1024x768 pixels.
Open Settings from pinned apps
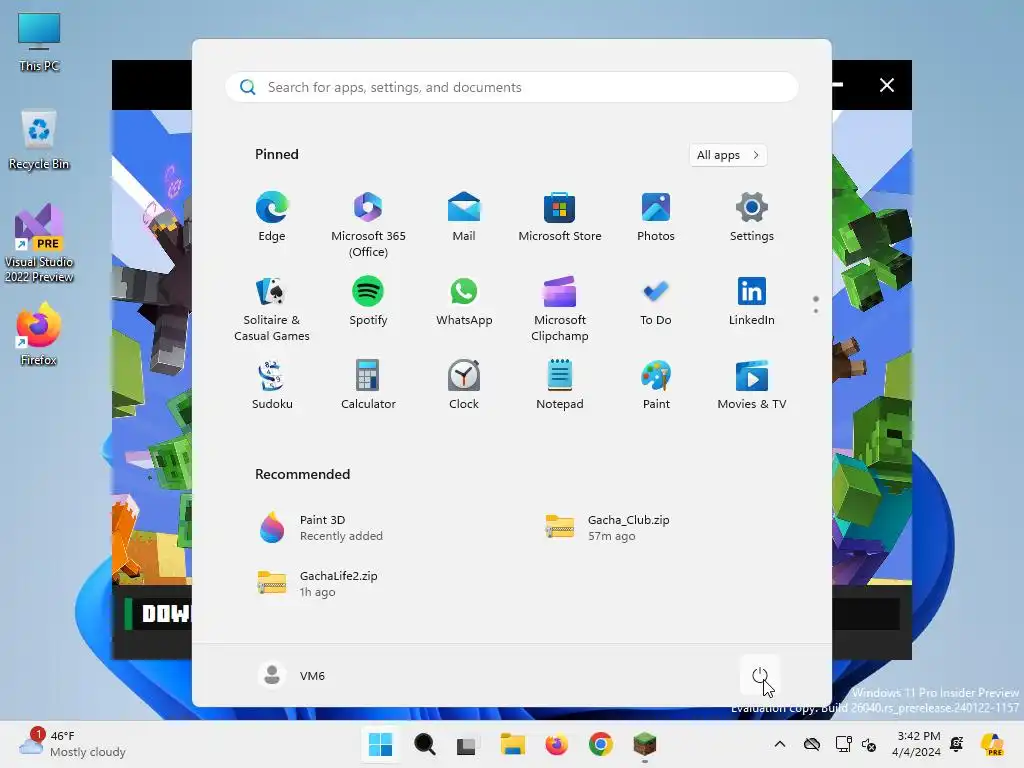pos(752,217)
